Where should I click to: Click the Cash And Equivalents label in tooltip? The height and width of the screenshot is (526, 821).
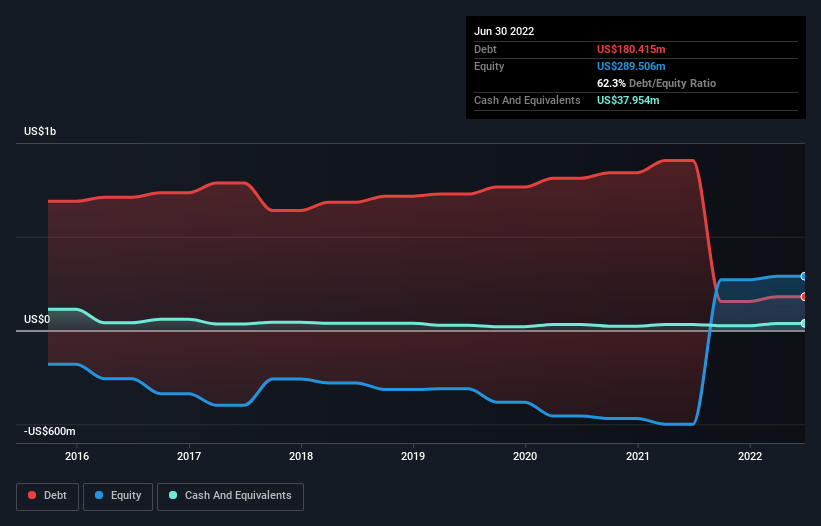tap(527, 100)
